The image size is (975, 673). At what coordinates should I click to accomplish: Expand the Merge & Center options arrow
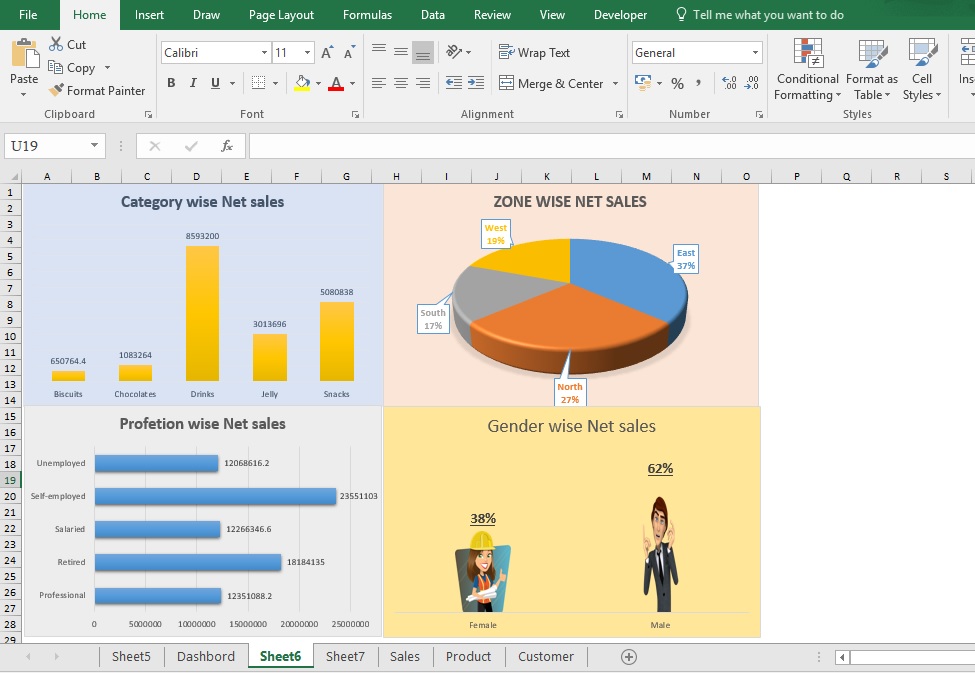pyautogui.click(x=616, y=83)
